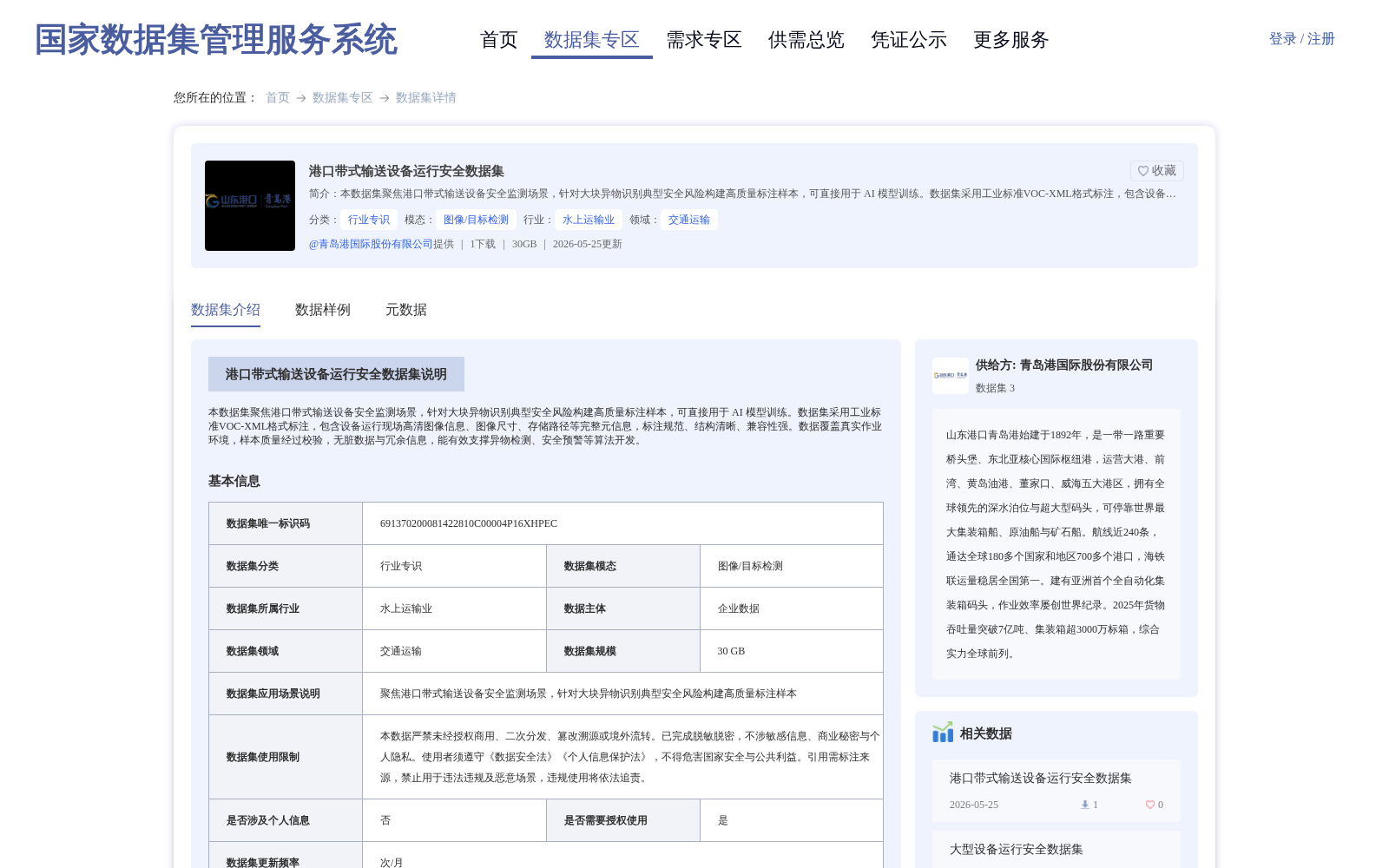Open related card 大型设备运行安全数据集
Image resolution: width=1389 pixels, height=868 pixels.
pos(1057,850)
